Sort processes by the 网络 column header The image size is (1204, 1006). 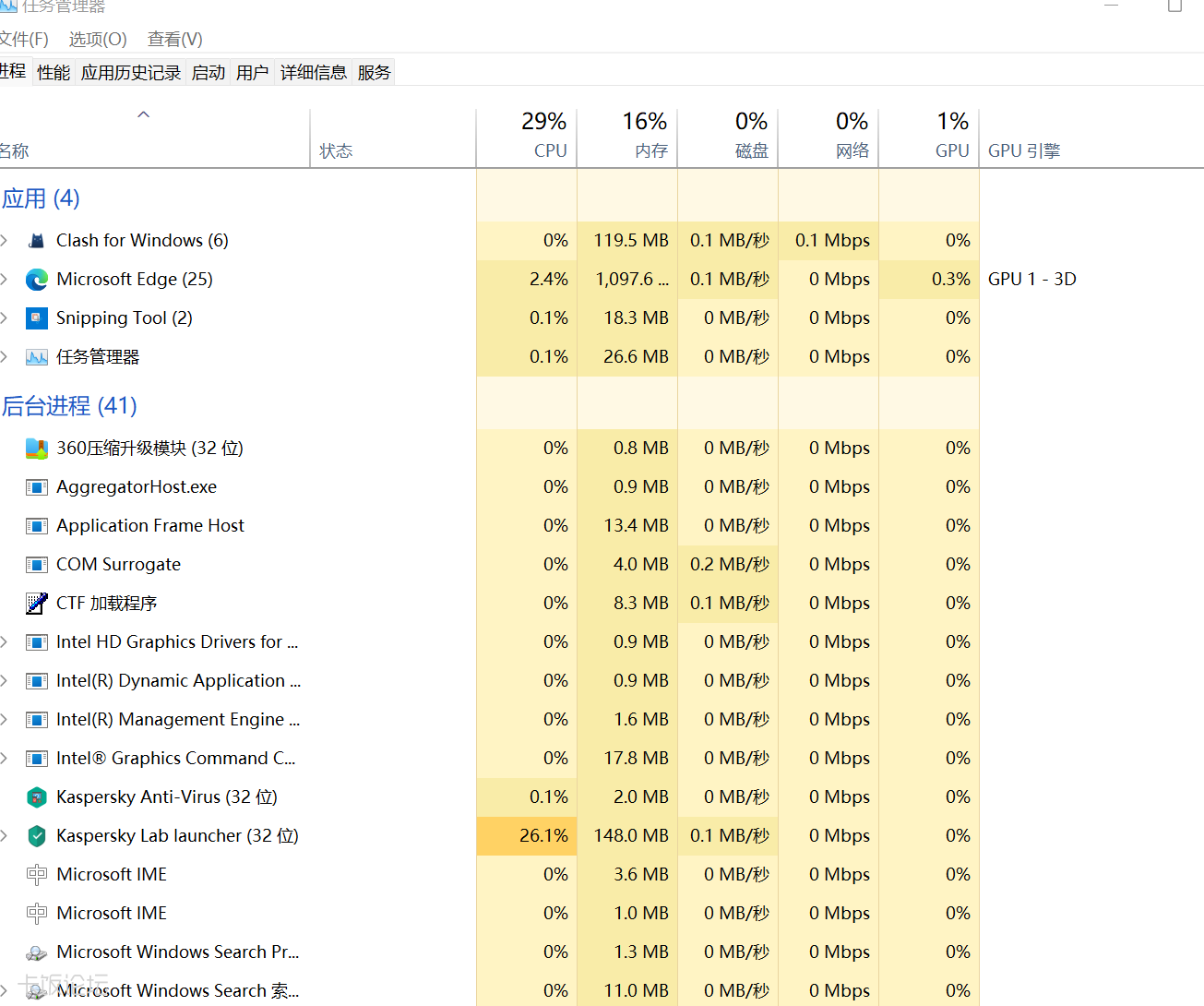[828, 138]
